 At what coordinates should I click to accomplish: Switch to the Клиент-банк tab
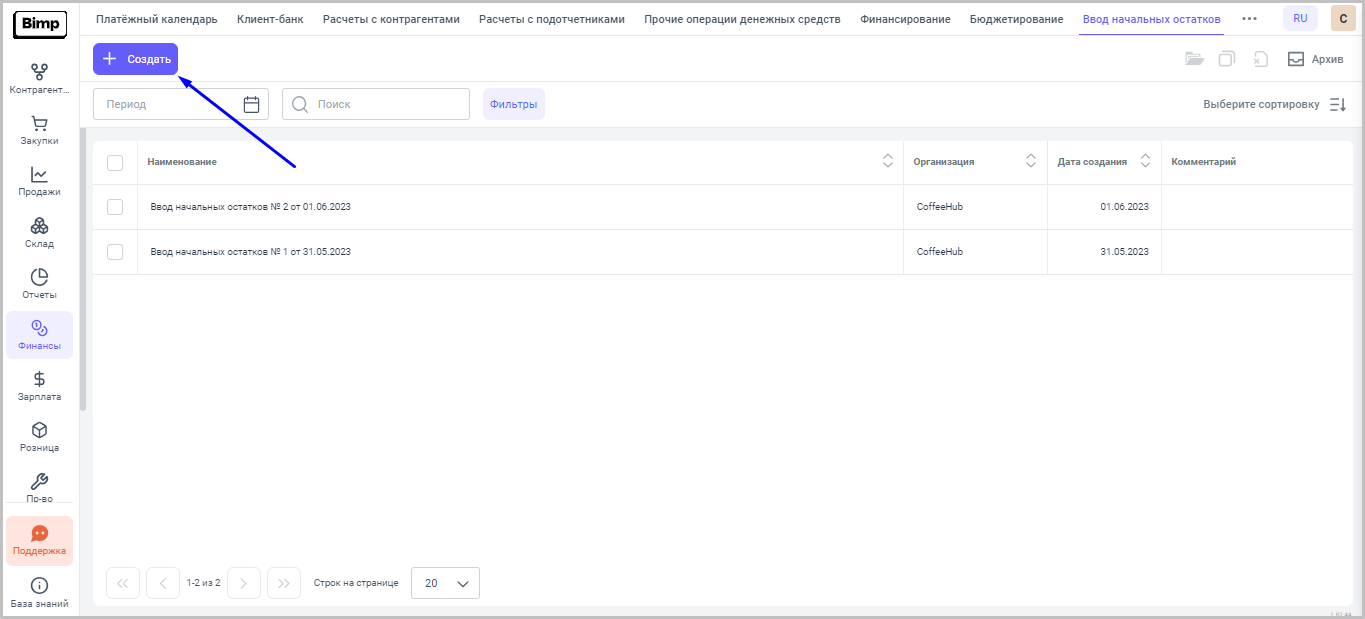[270, 19]
